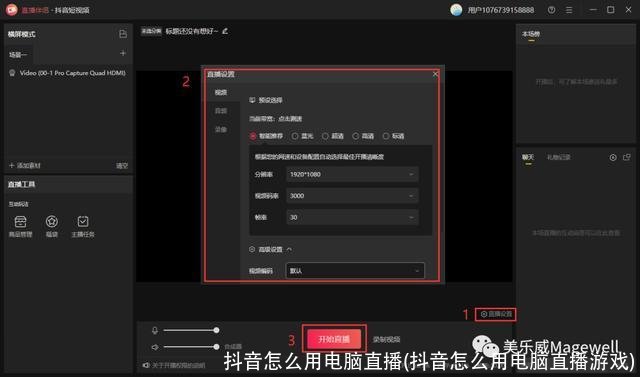Click the user avatar in the title bar

coord(456,10)
